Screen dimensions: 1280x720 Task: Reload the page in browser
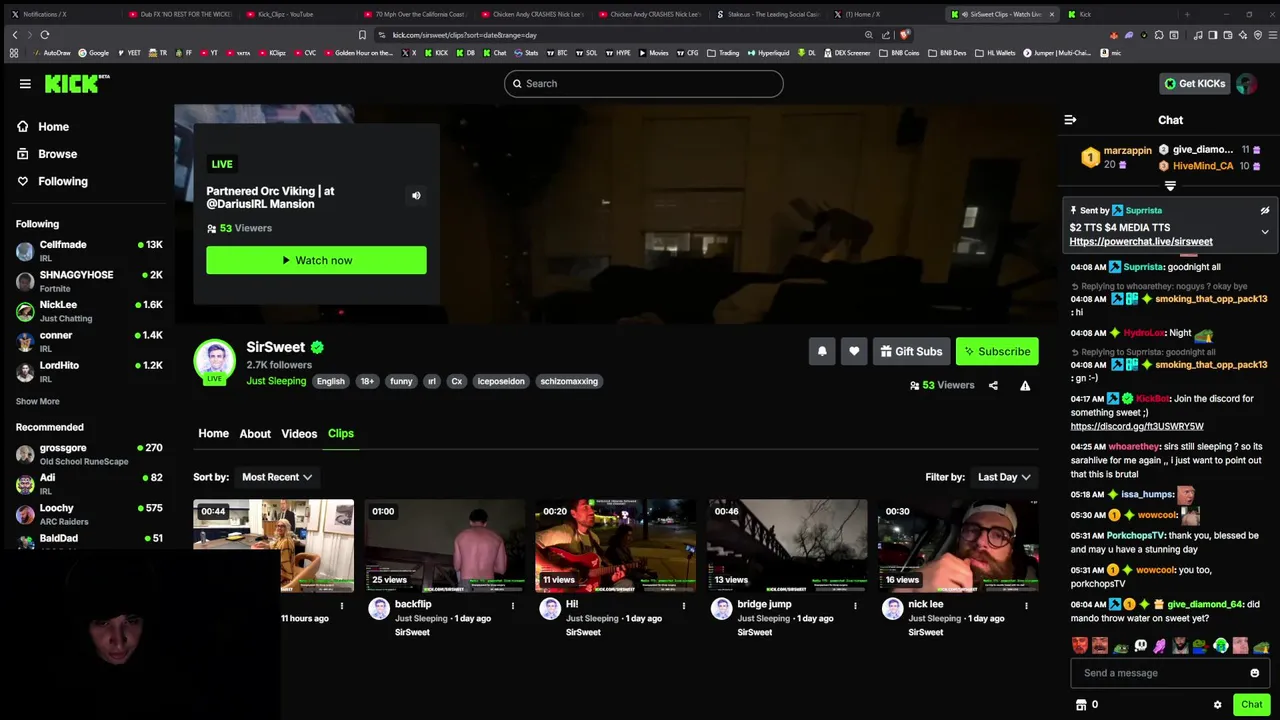click(x=47, y=35)
